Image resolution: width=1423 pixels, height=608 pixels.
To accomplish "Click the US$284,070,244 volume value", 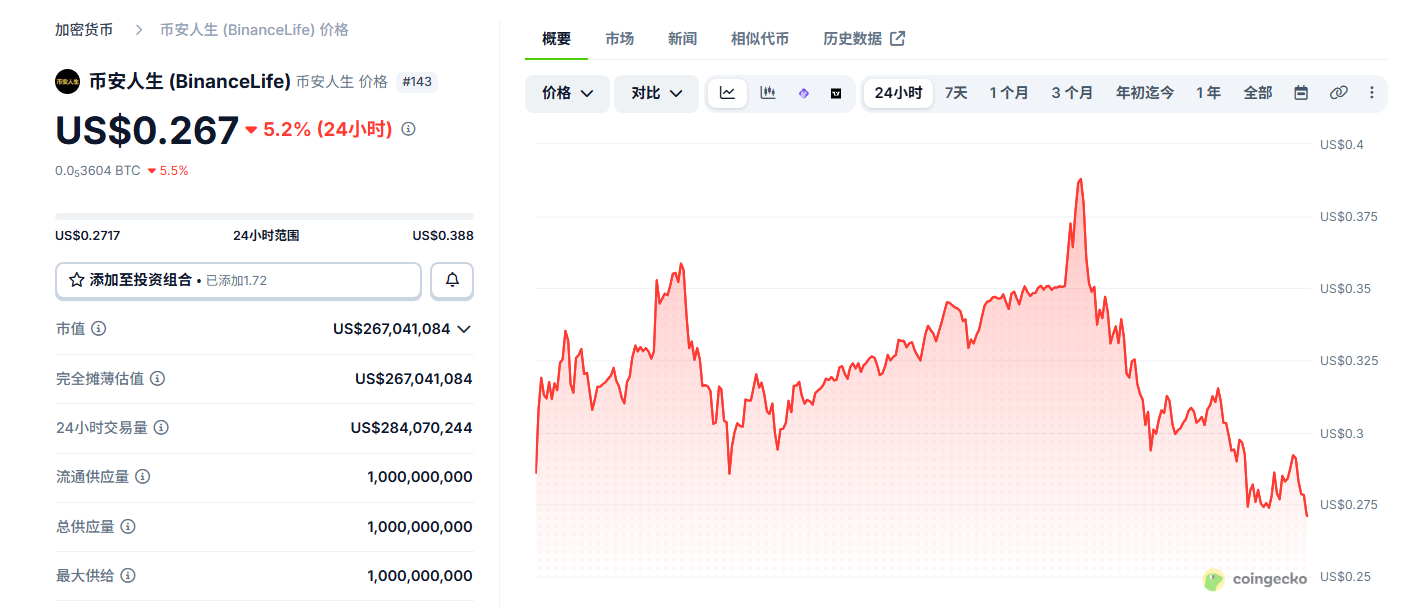I will coord(411,428).
